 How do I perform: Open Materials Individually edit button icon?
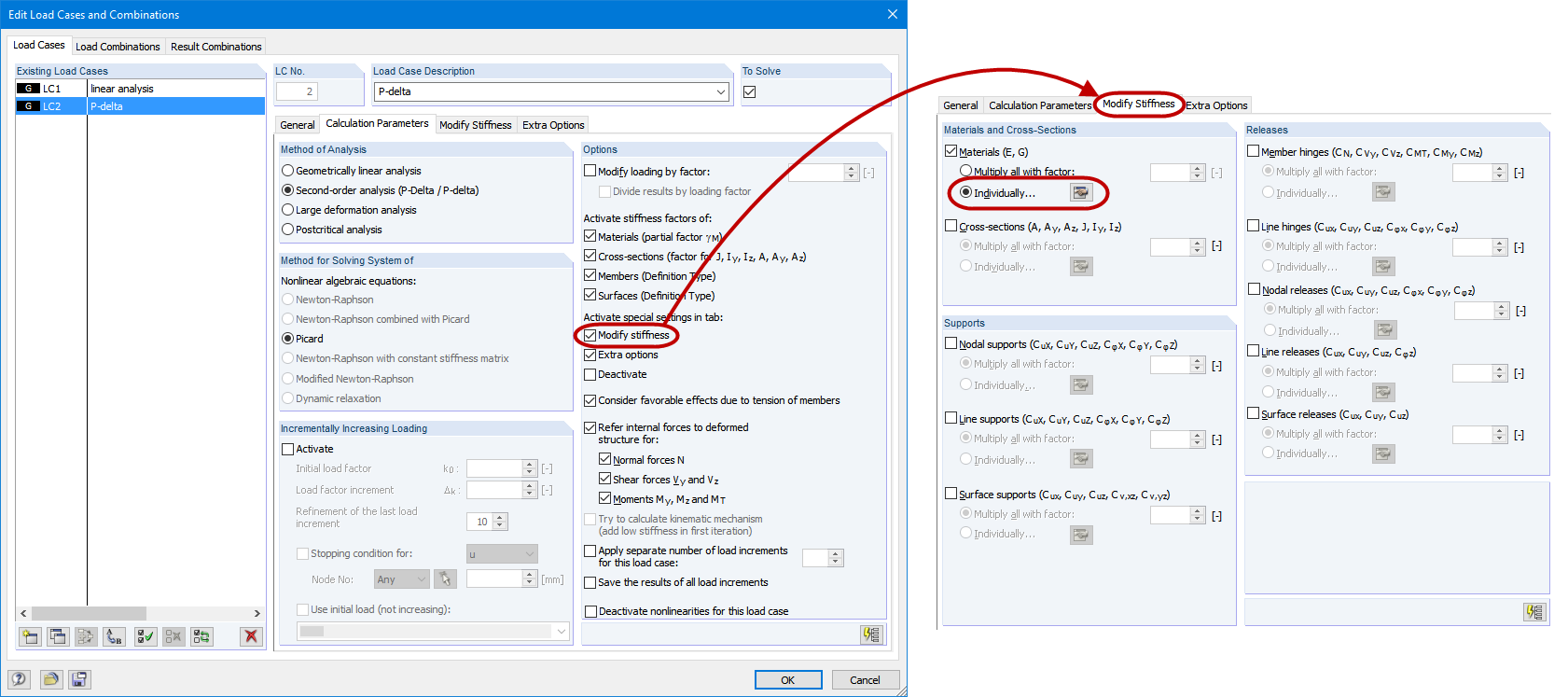[1081, 192]
